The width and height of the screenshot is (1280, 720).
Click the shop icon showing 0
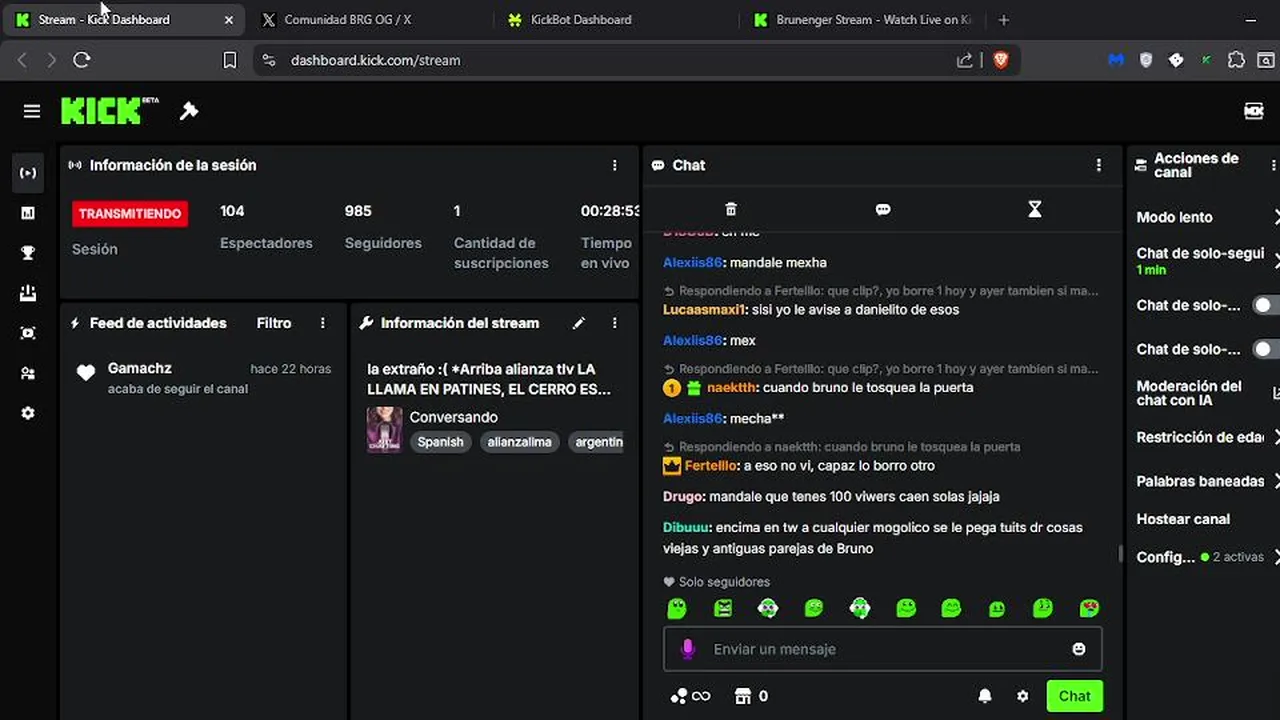click(x=751, y=696)
